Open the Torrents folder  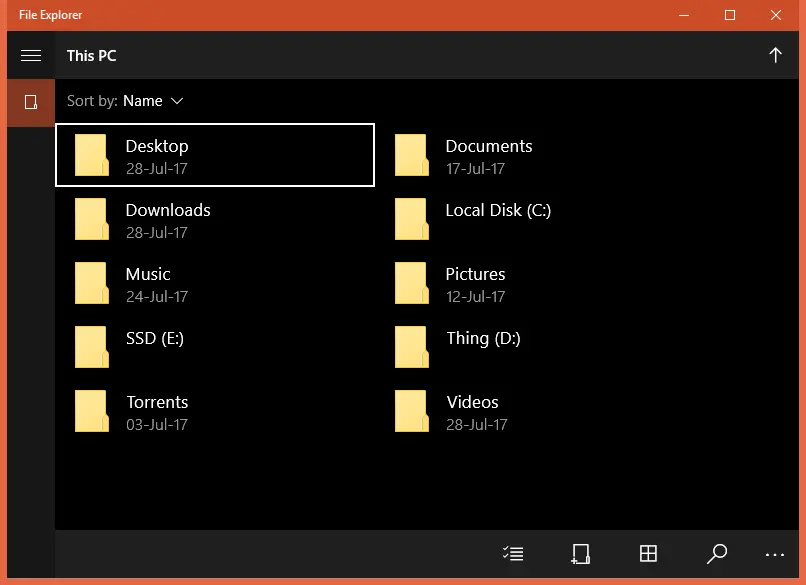coord(157,411)
